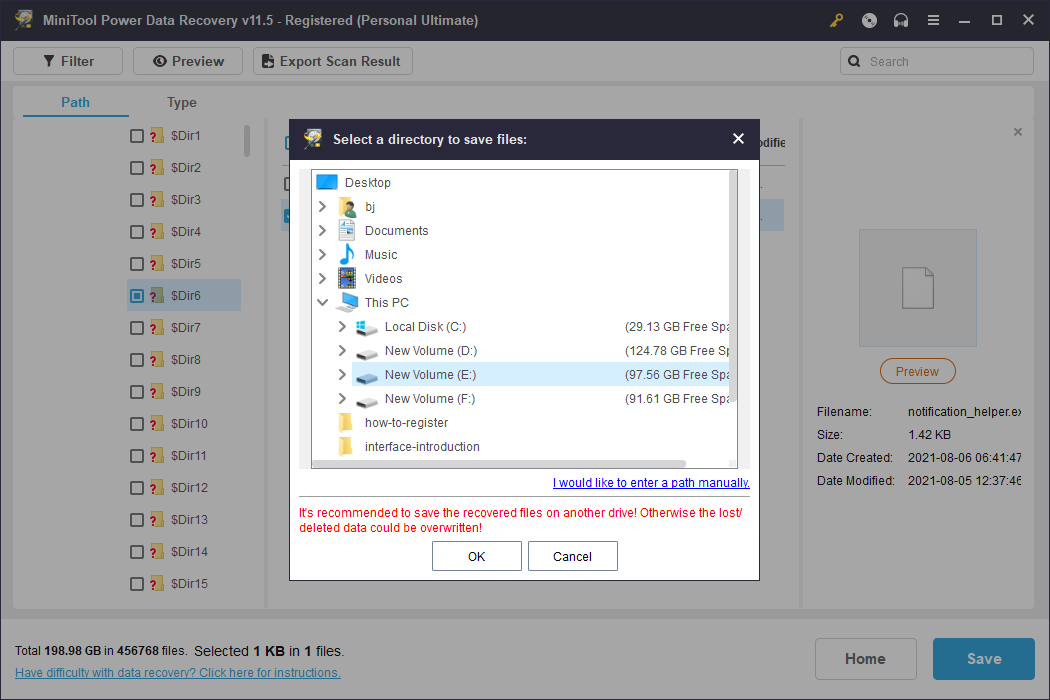Select the $Dir14 folder icon
Image resolution: width=1050 pixels, height=700 pixels.
coord(157,552)
